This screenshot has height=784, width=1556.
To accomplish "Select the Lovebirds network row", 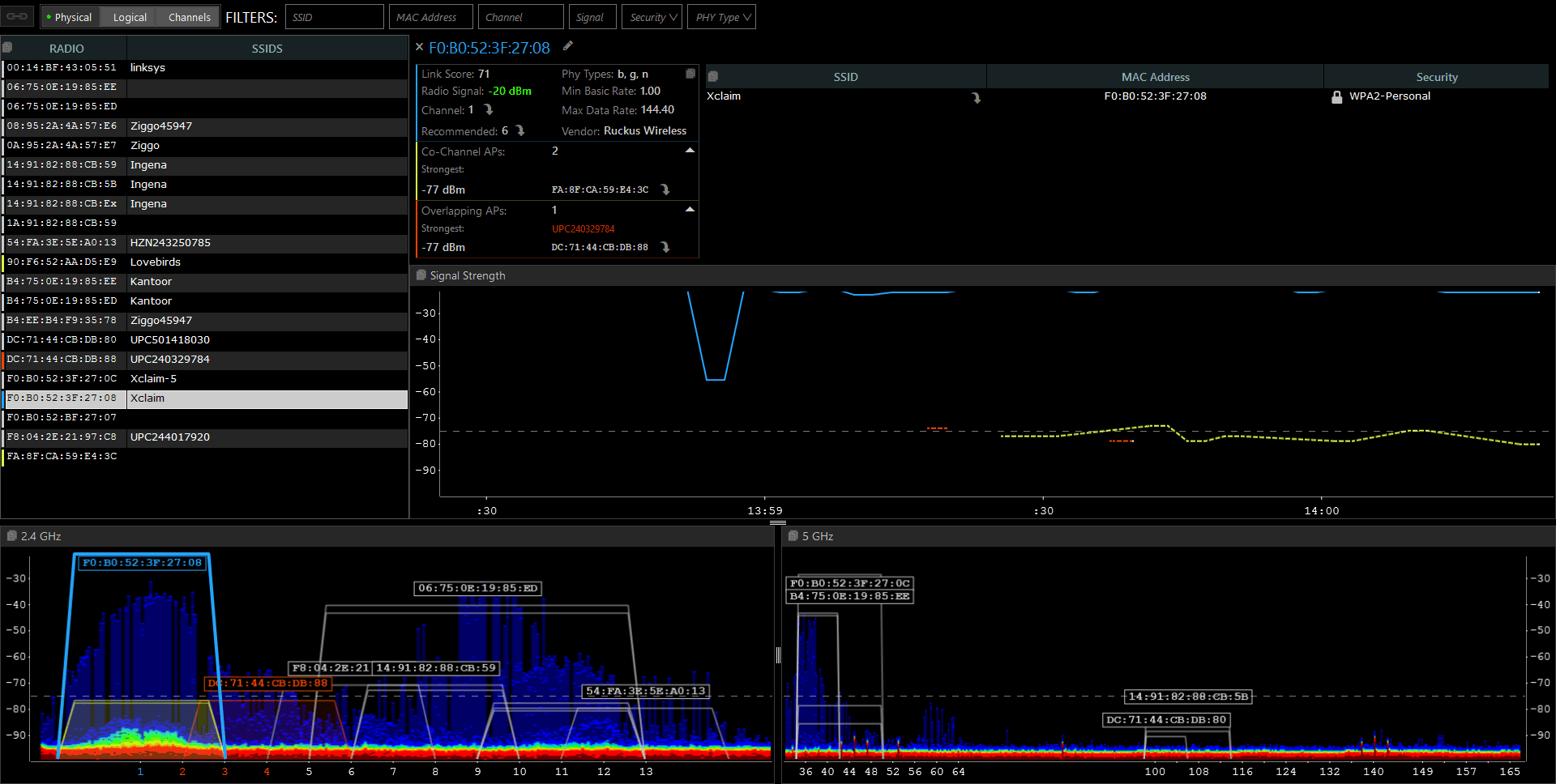I will [x=204, y=262].
